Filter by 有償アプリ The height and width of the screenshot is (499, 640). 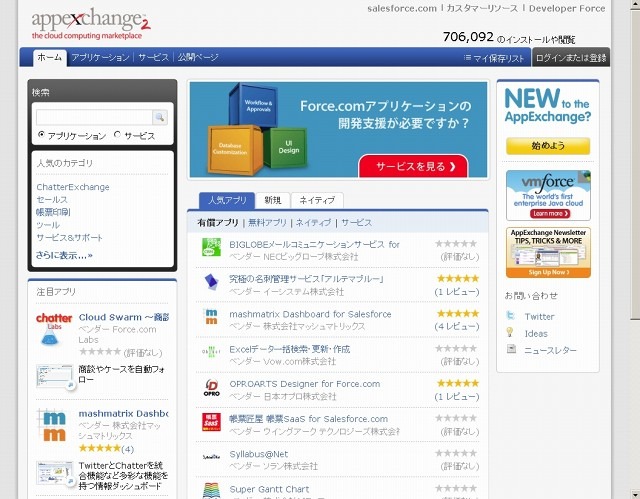(x=218, y=223)
